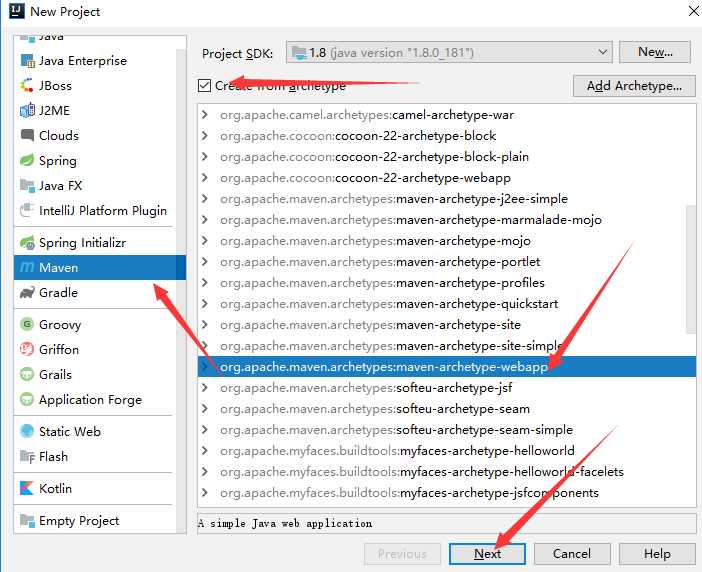Expand cocoon-22-archetype-webapp entry
This screenshot has height=572, width=702.
click(x=205, y=178)
